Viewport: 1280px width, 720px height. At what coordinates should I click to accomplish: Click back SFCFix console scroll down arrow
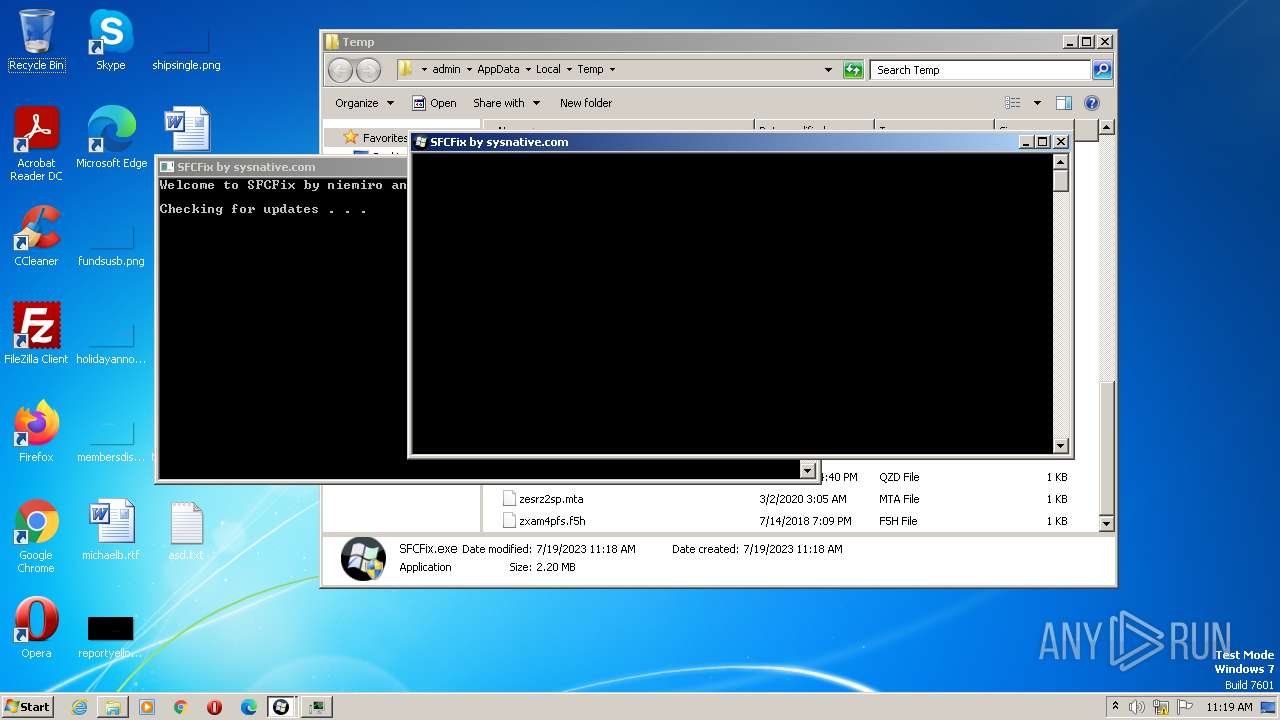pyautogui.click(x=808, y=470)
